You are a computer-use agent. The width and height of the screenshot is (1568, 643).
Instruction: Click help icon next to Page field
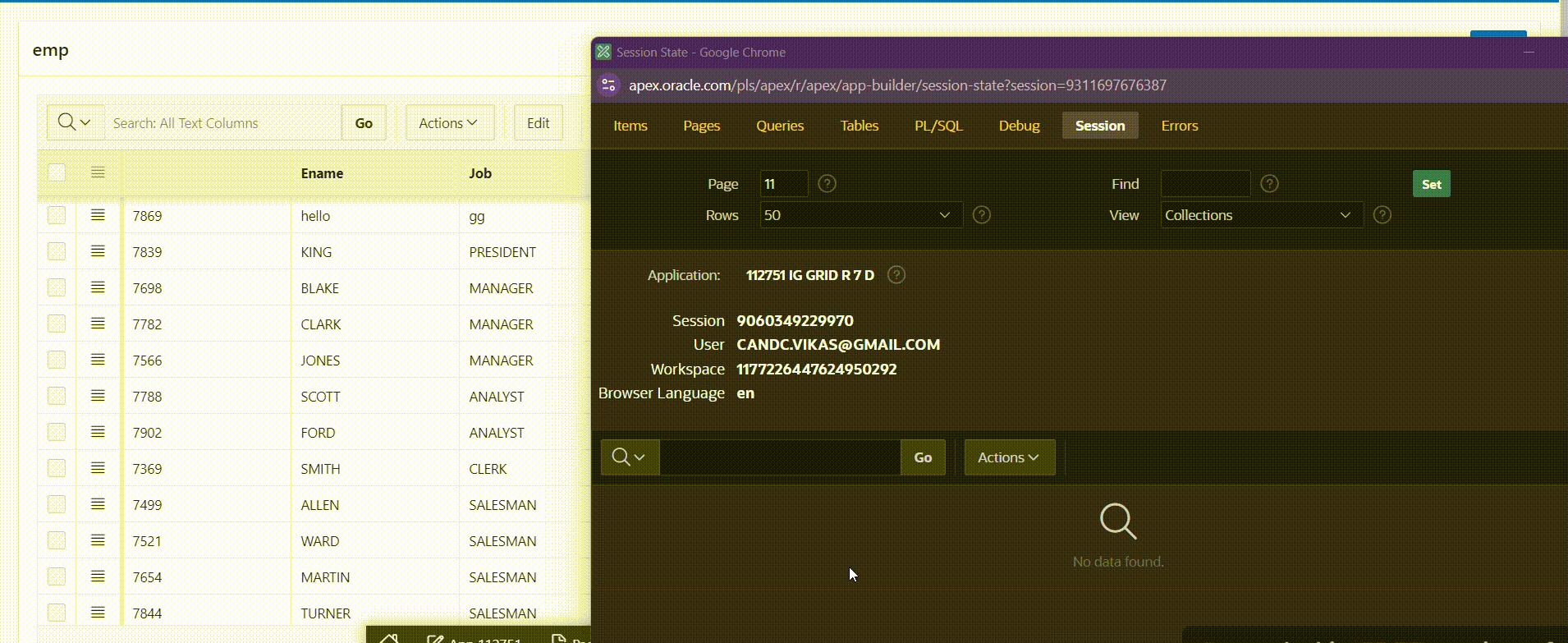click(828, 184)
